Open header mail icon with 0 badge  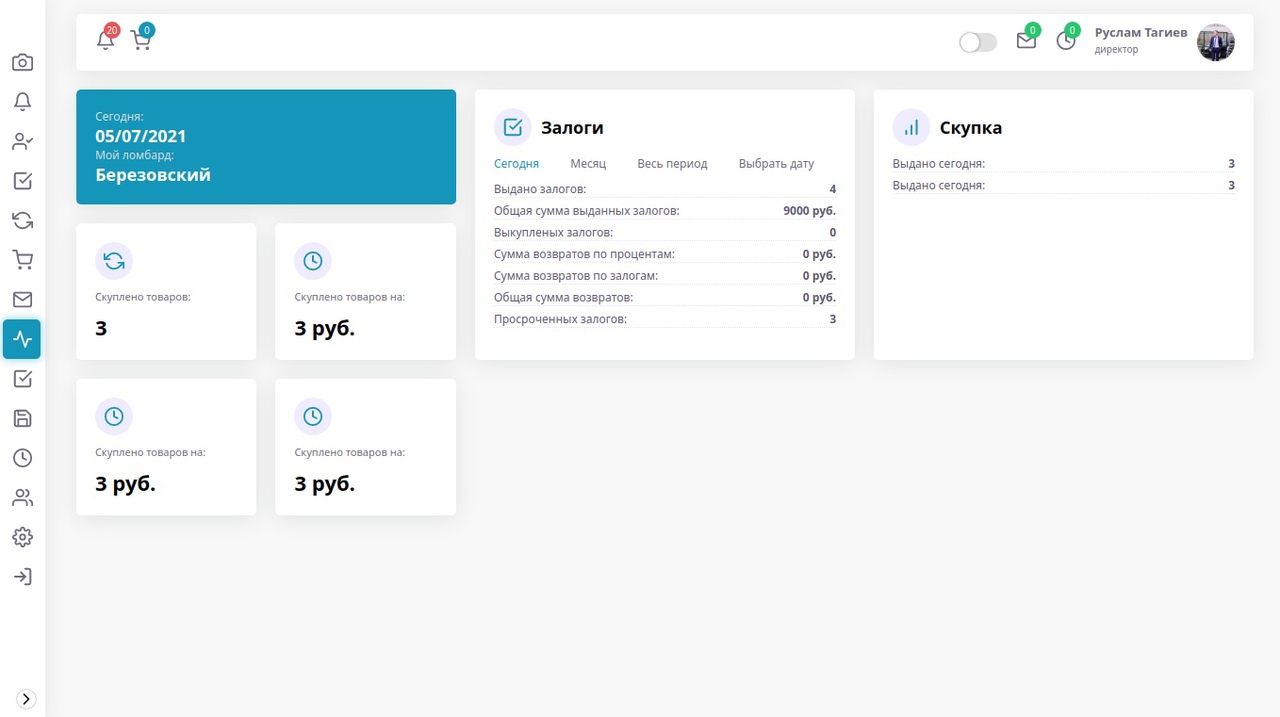1027,40
